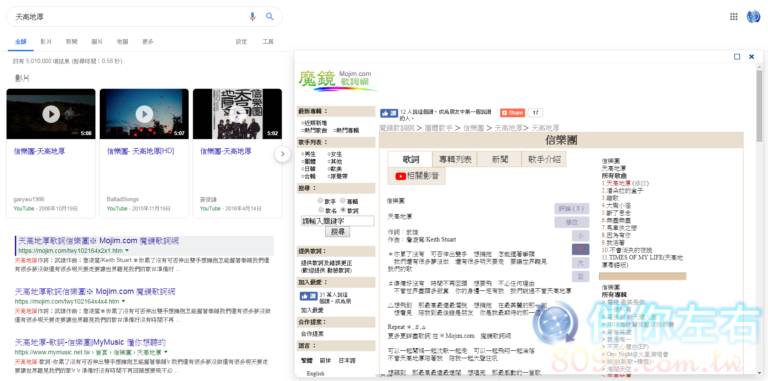This screenshot has height=381, width=768.
Task: Expand dropdown arrow beside mojim.com twy102164x4x4 URL
Action: [x=123, y=302]
